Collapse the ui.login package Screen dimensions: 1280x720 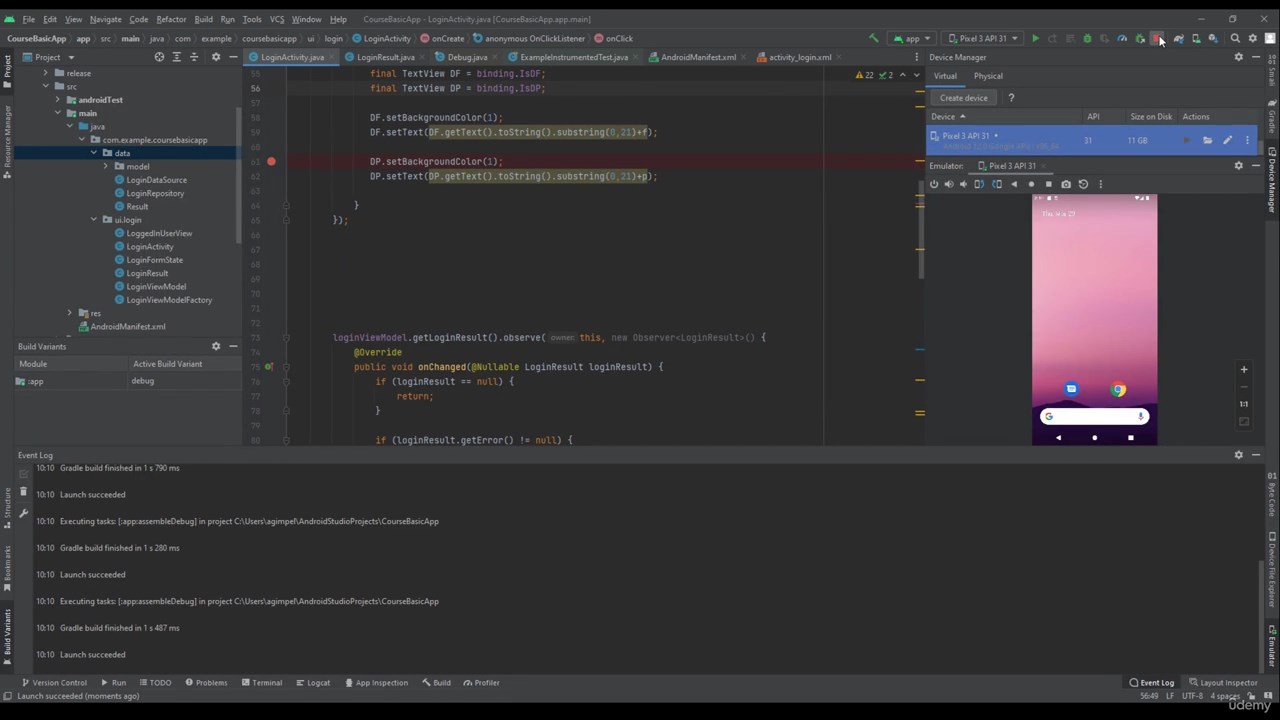[95, 220]
